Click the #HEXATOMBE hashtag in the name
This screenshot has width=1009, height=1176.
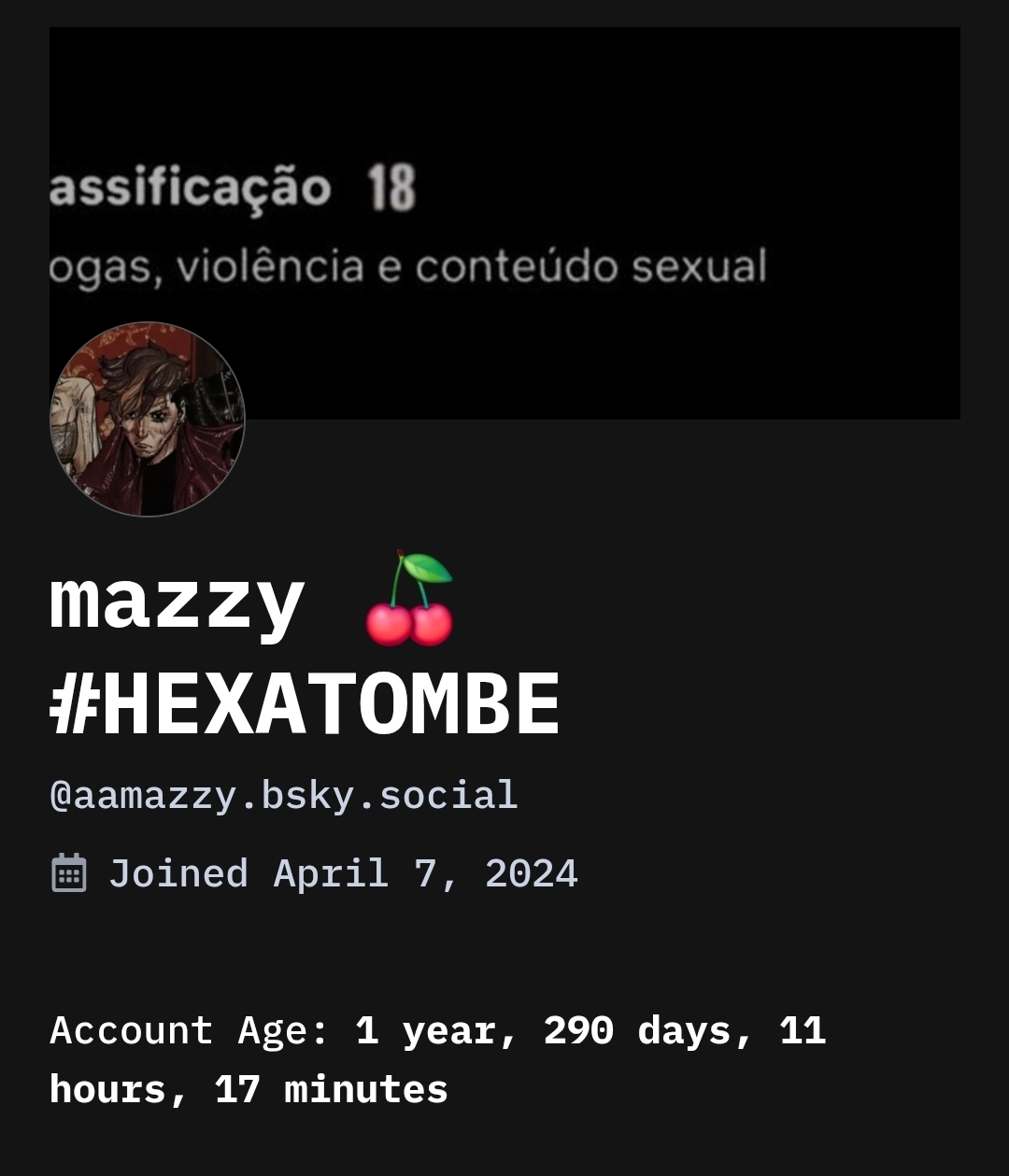point(305,705)
